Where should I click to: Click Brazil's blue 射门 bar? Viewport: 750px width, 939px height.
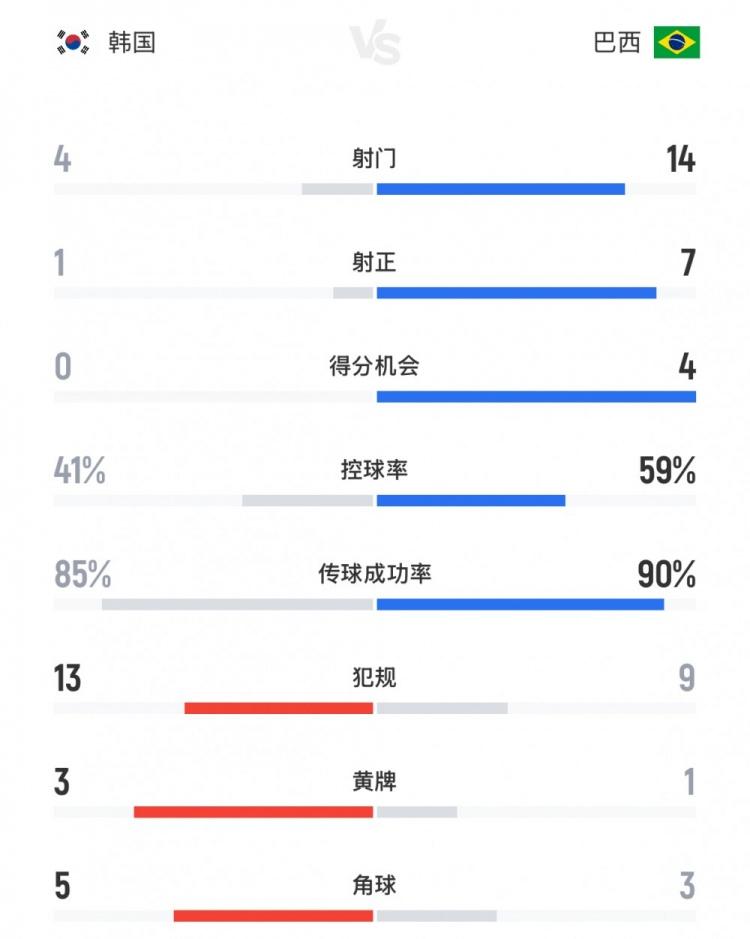click(x=500, y=189)
